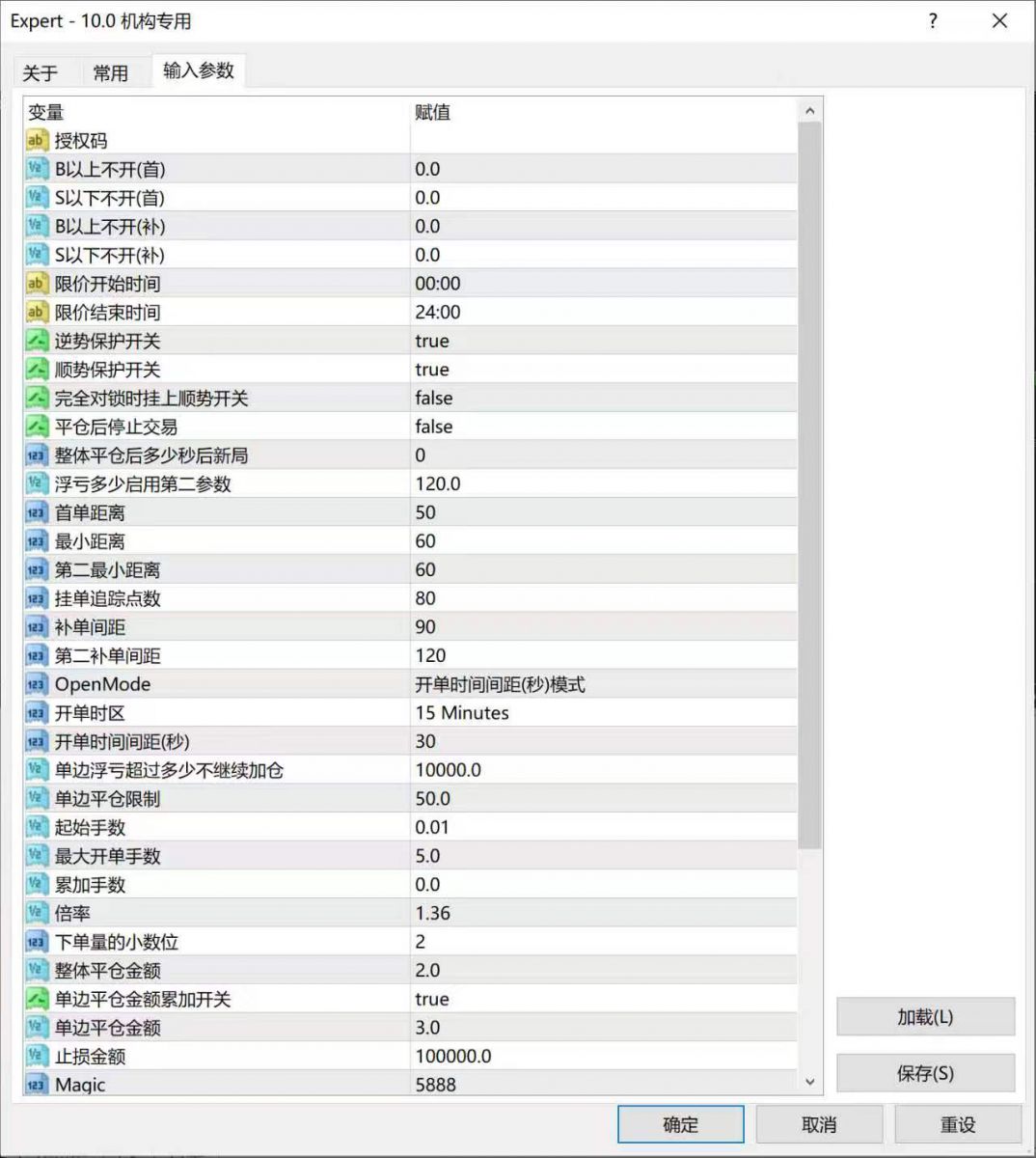
Task: Click the string icon beside 限价开始时间
Action: tap(36, 284)
